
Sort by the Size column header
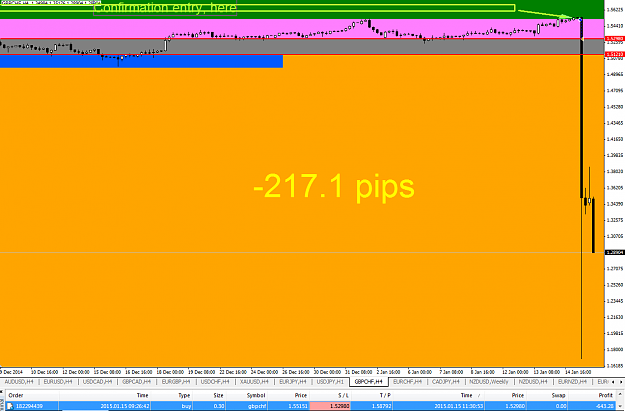(x=218, y=395)
